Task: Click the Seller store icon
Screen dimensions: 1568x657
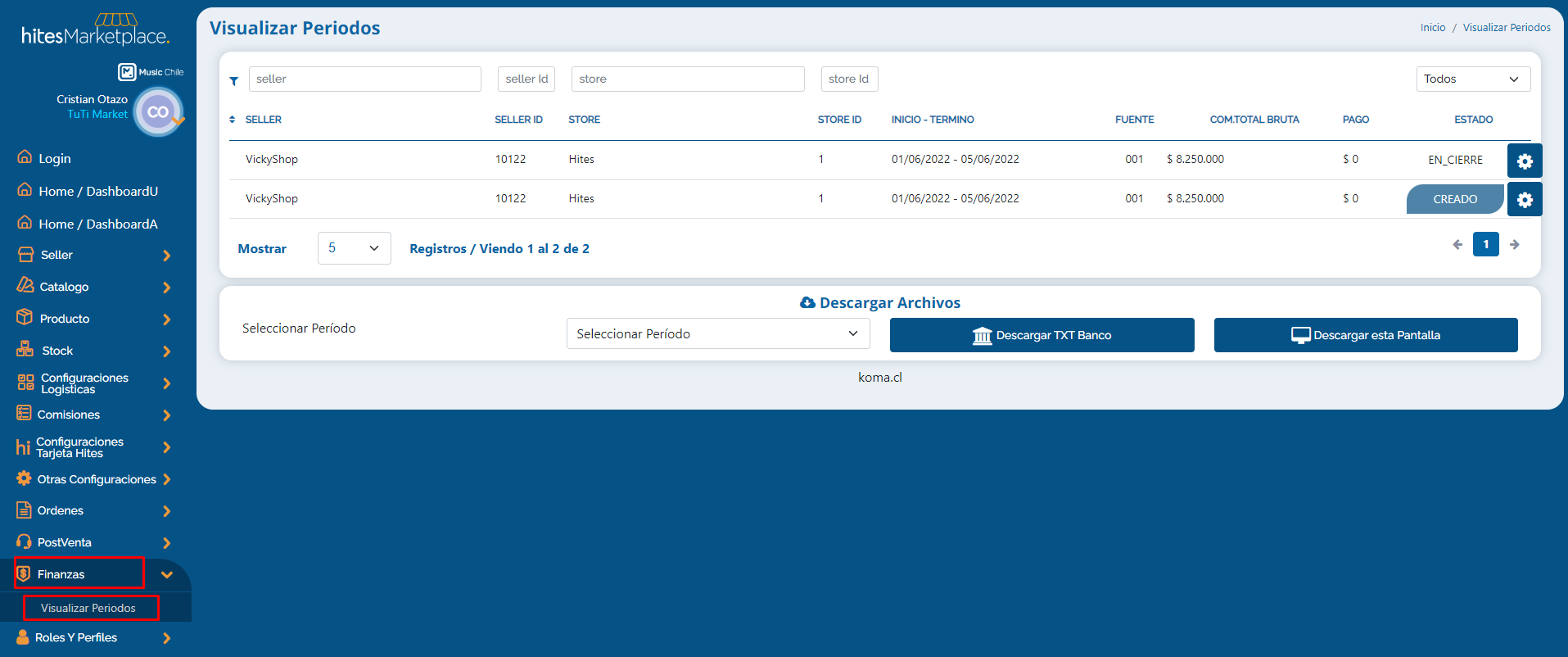Action: click(x=25, y=255)
